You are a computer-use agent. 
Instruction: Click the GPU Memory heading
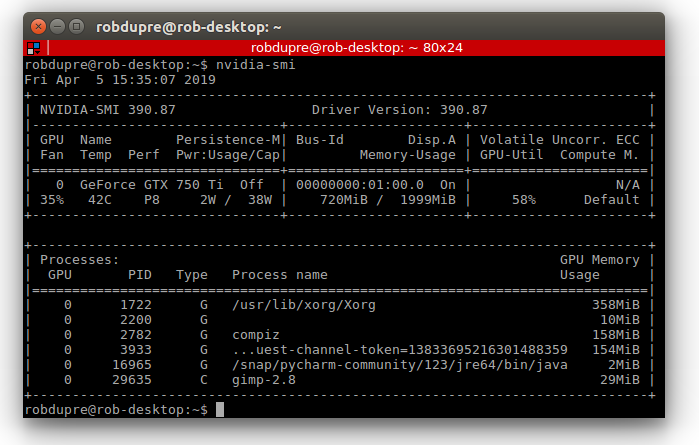point(599,260)
